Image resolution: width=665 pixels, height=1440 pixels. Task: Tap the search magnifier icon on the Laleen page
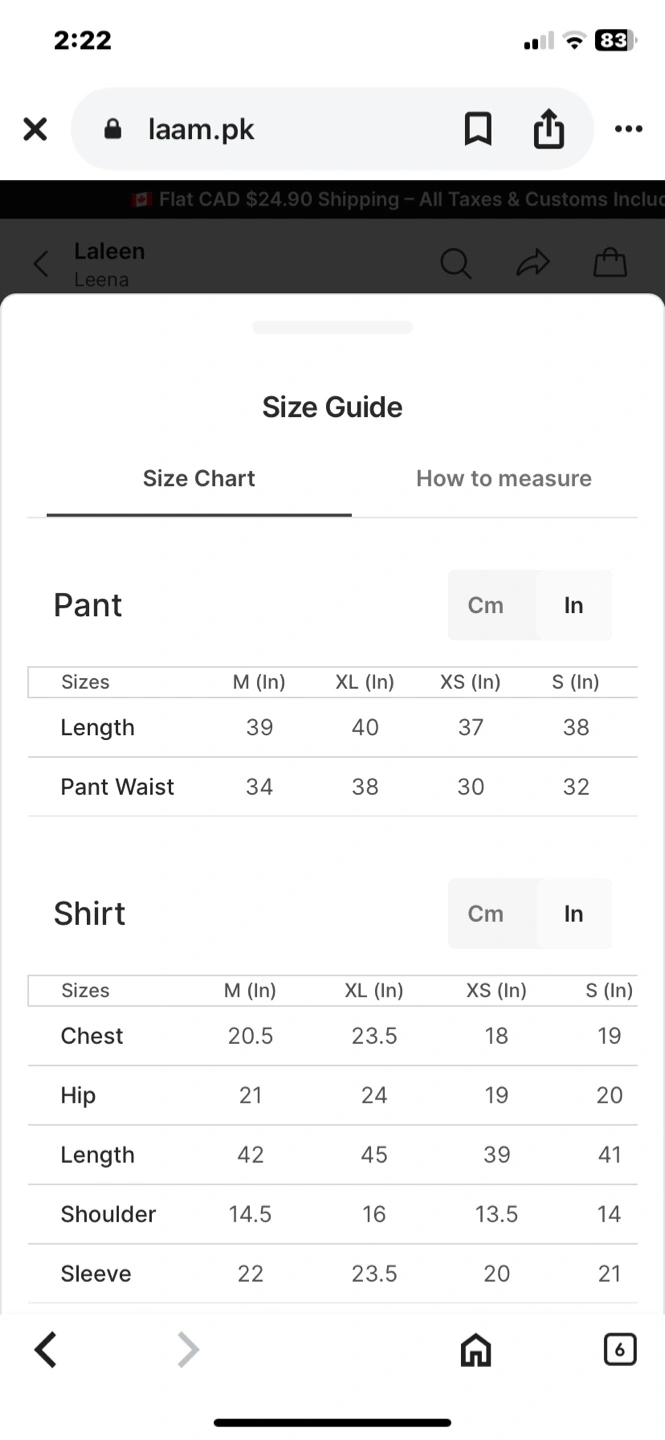point(455,264)
